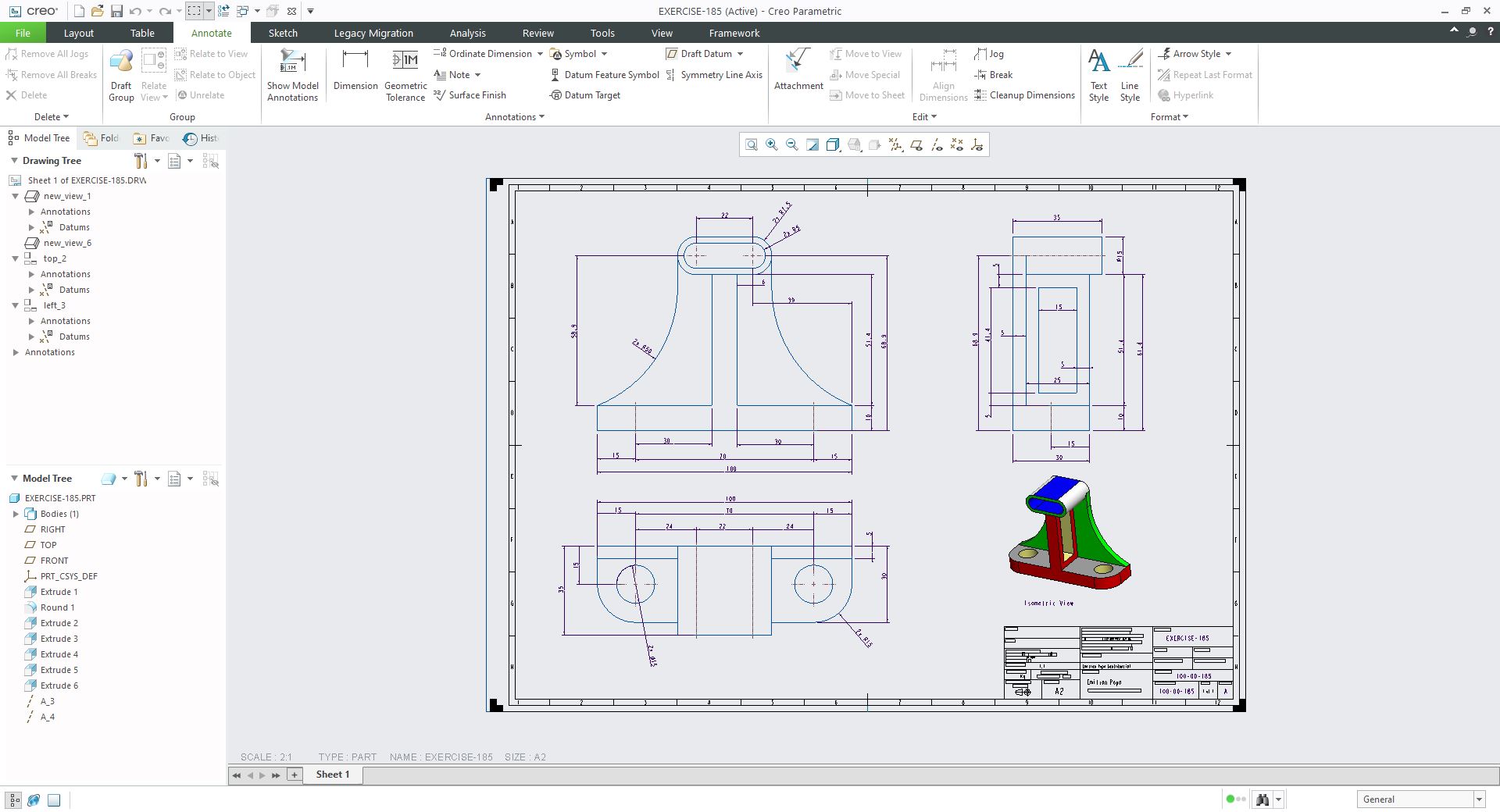
Task: Toggle coordinate system display visibility
Action: click(977, 145)
